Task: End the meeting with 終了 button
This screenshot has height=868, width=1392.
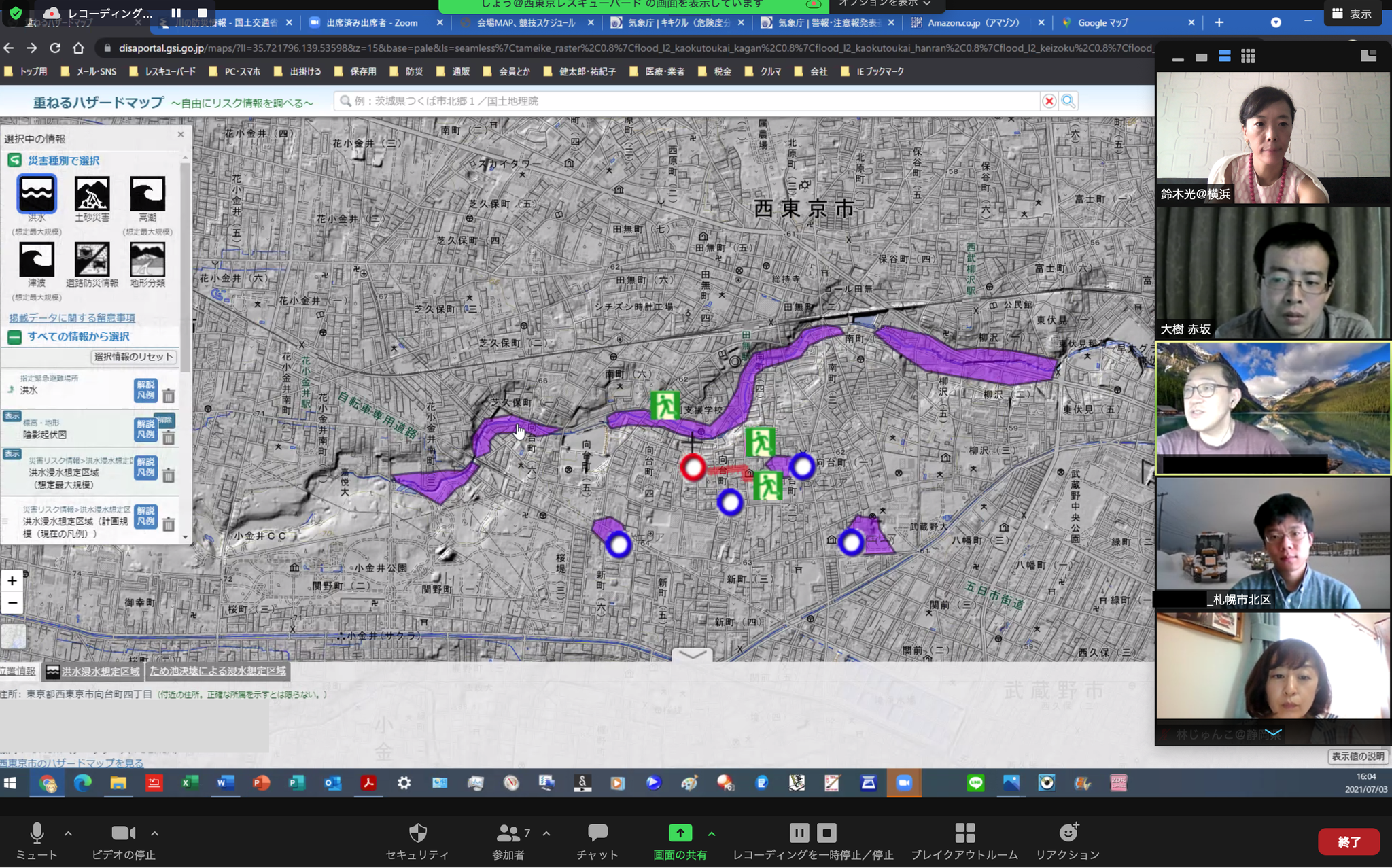Action: tap(1348, 841)
